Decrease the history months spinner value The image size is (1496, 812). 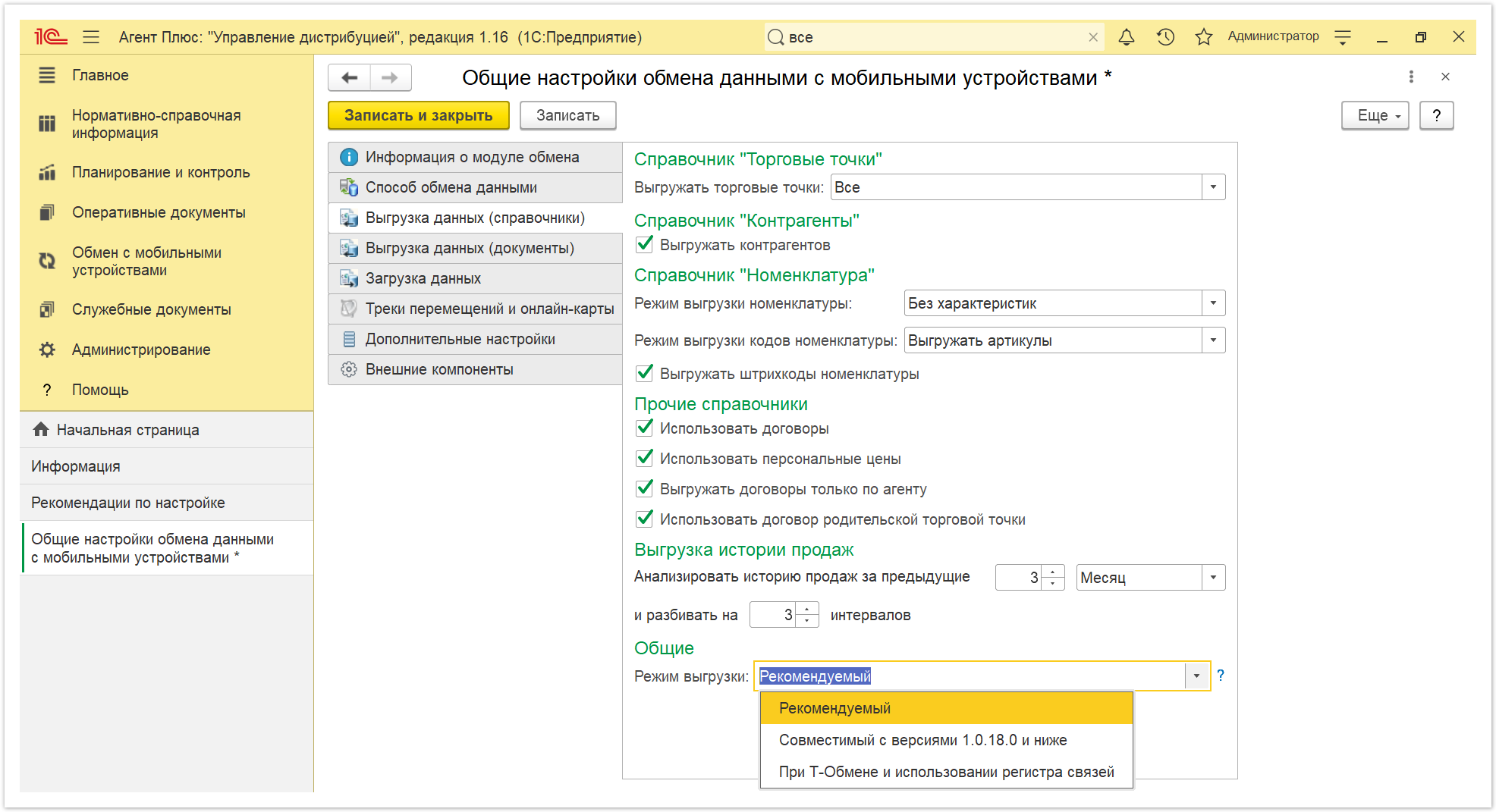click(1053, 584)
